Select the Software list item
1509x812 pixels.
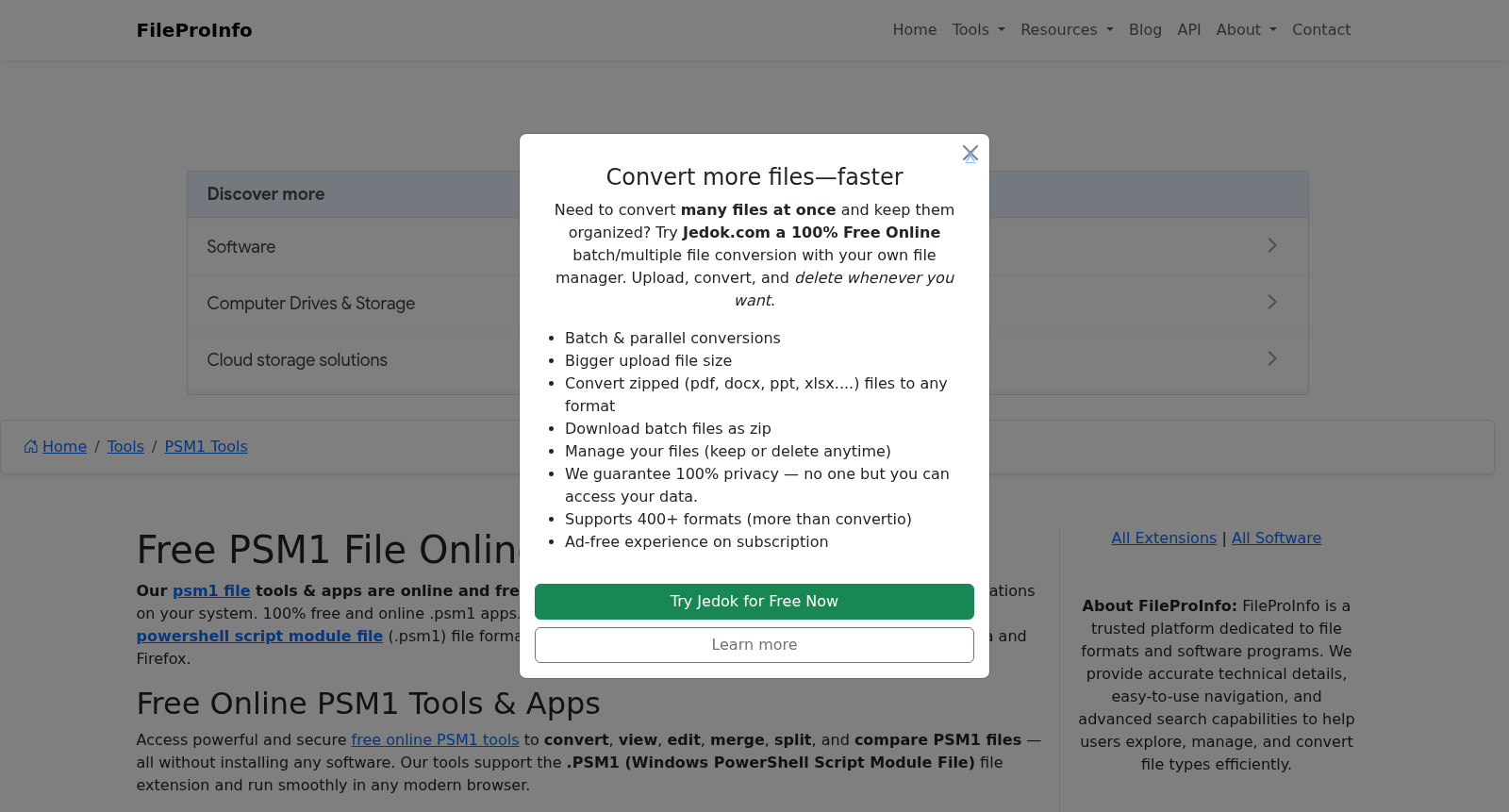tap(748, 247)
